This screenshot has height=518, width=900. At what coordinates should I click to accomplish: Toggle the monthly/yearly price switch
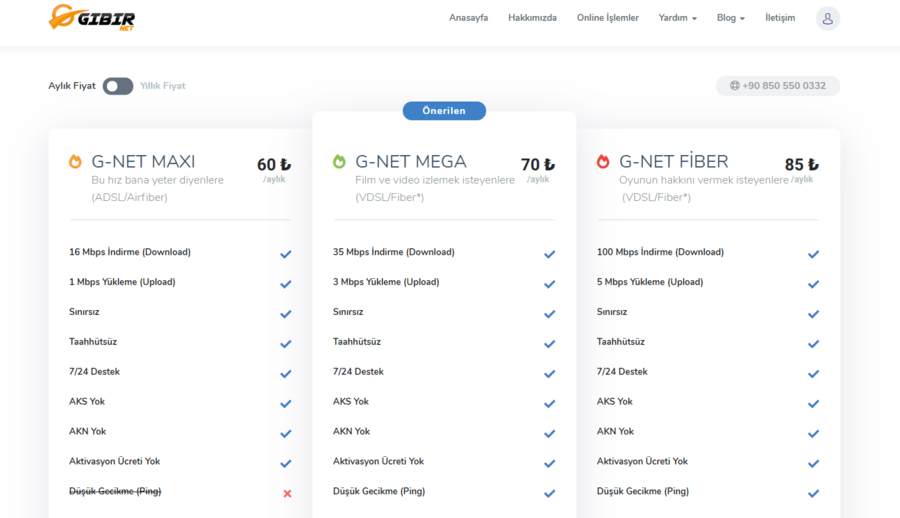click(x=118, y=86)
